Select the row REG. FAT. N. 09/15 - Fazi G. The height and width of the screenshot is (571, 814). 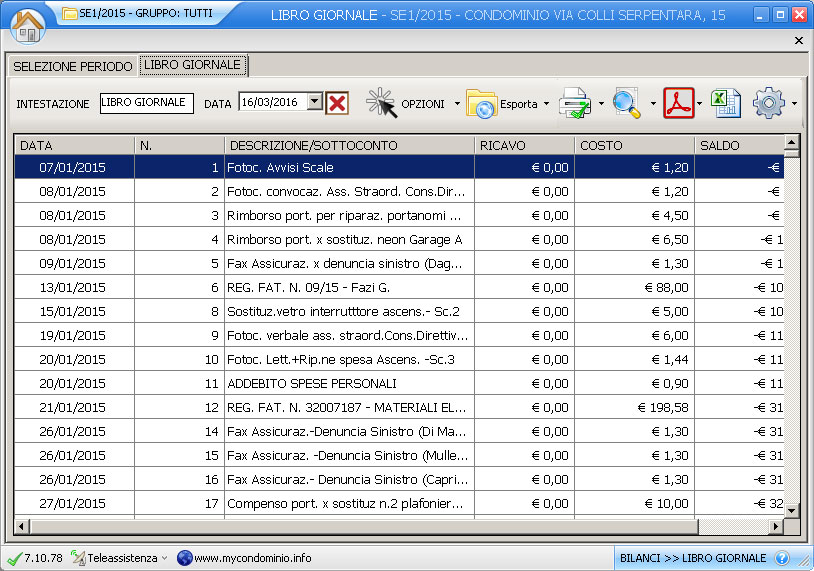click(x=348, y=287)
